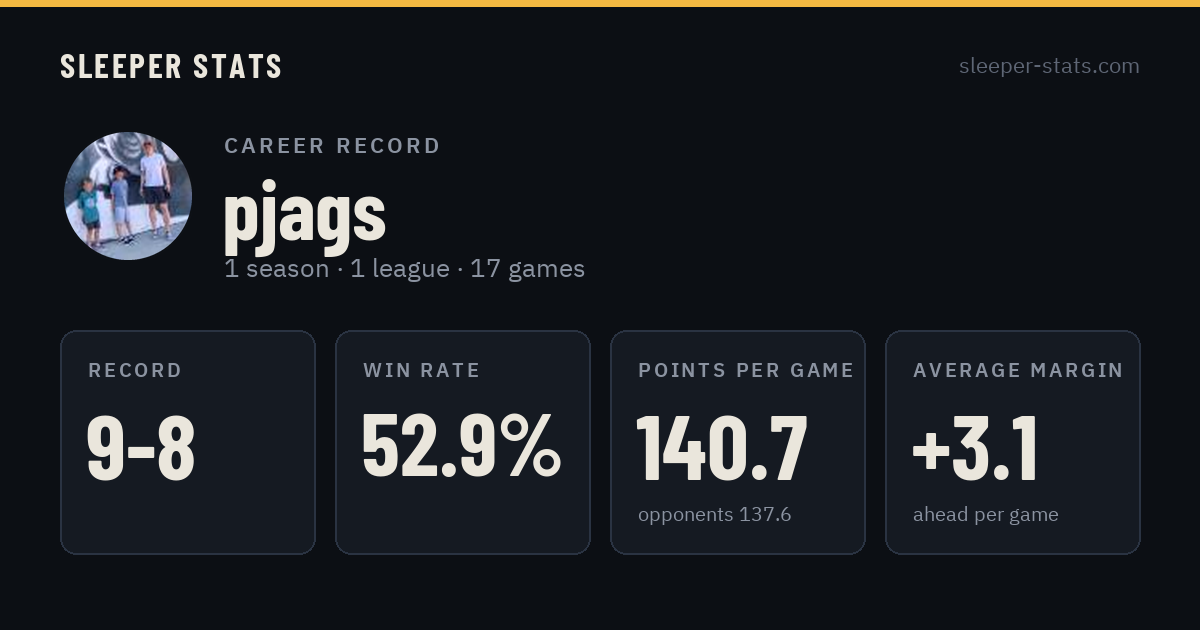Click the 52.9% win rate value
The height and width of the screenshot is (630, 1200).
(x=461, y=447)
